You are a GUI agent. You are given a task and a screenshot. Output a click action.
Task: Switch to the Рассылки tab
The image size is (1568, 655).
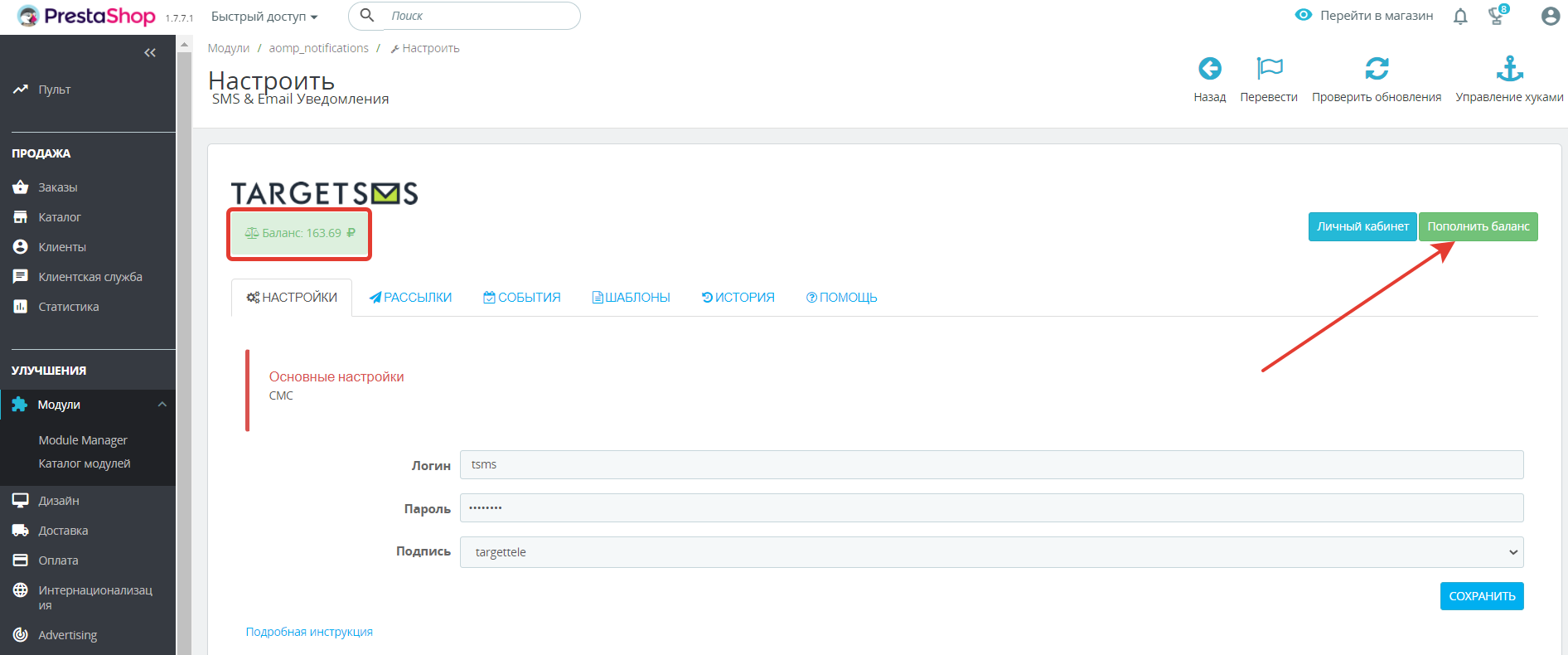tap(410, 298)
